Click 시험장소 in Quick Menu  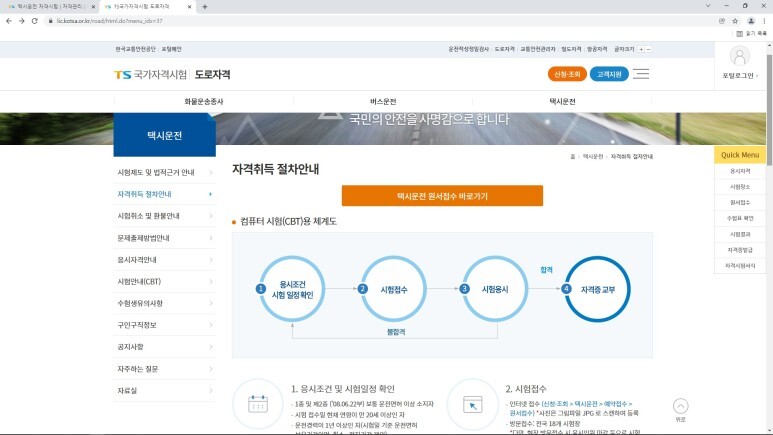[x=739, y=187]
